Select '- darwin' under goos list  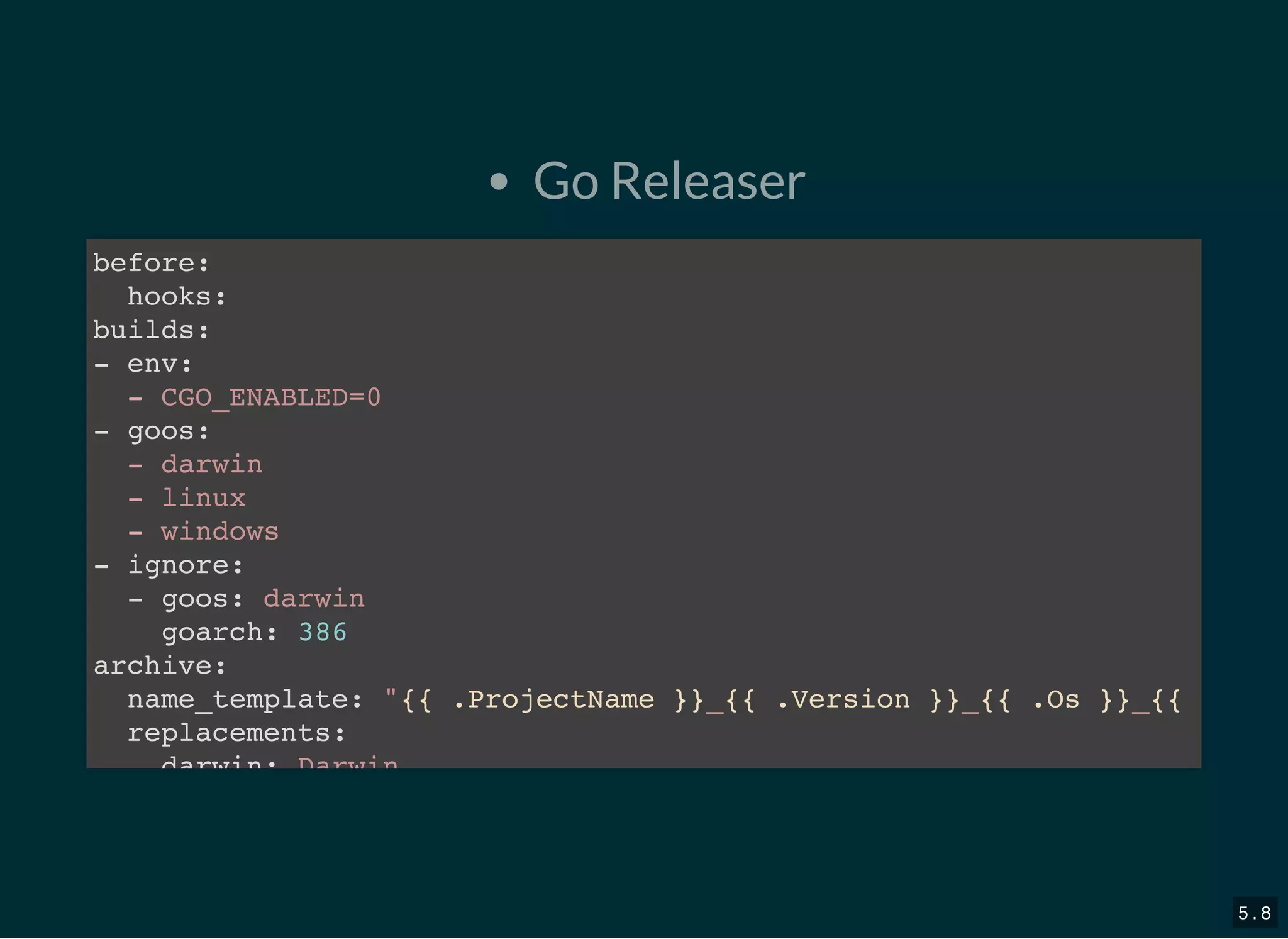pos(195,464)
